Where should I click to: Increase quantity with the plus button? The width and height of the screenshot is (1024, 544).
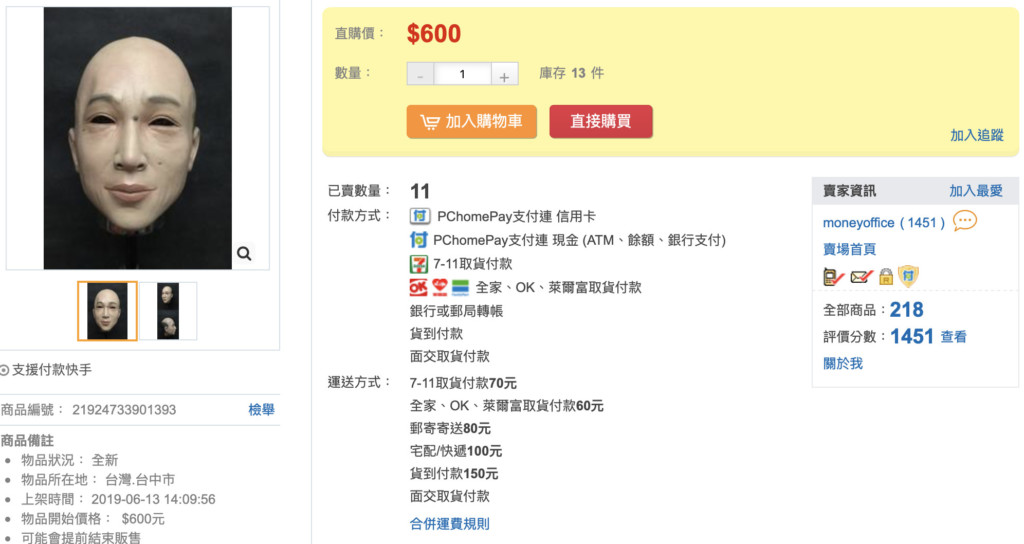(x=504, y=74)
